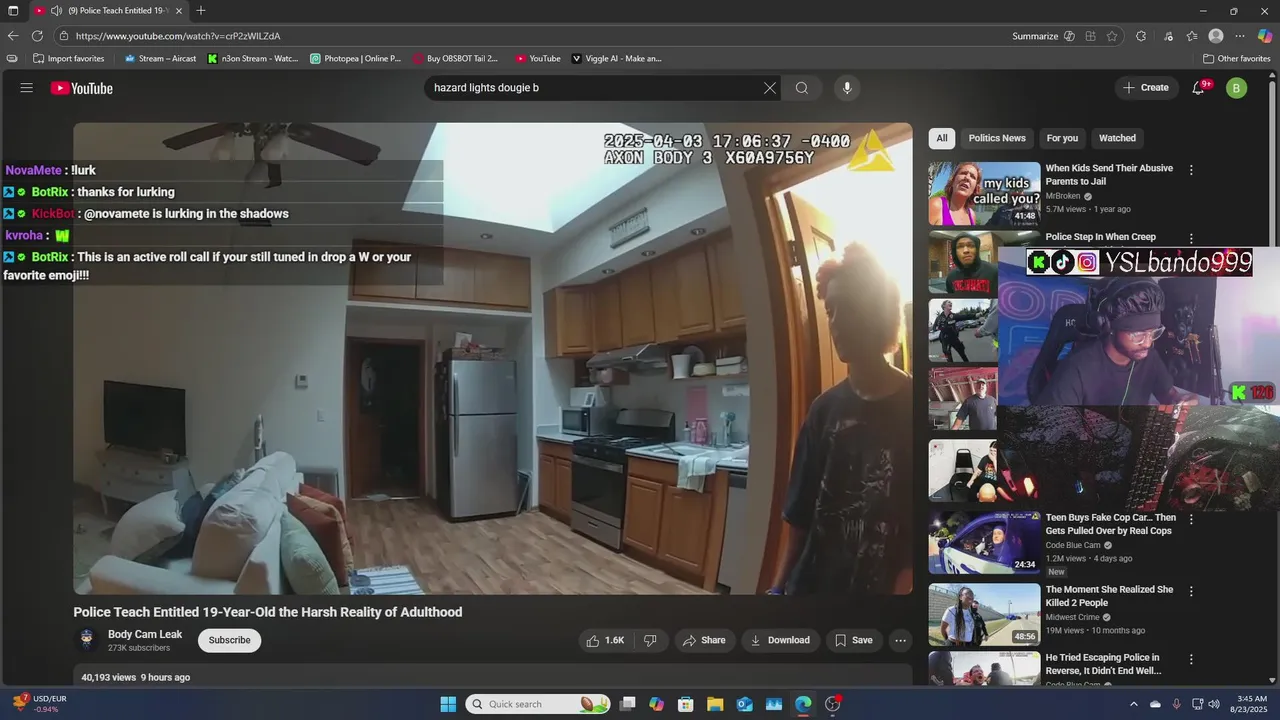Open File Explorer from the taskbar
Viewport: 1280px width, 720px height.
[715, 704]
